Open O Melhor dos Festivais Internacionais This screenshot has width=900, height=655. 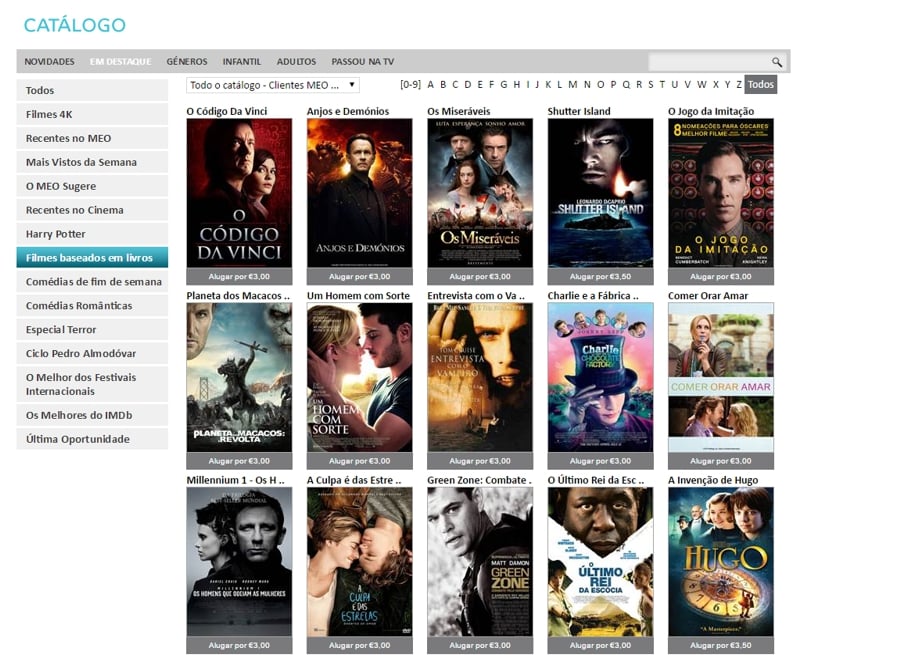pos(92,384)
